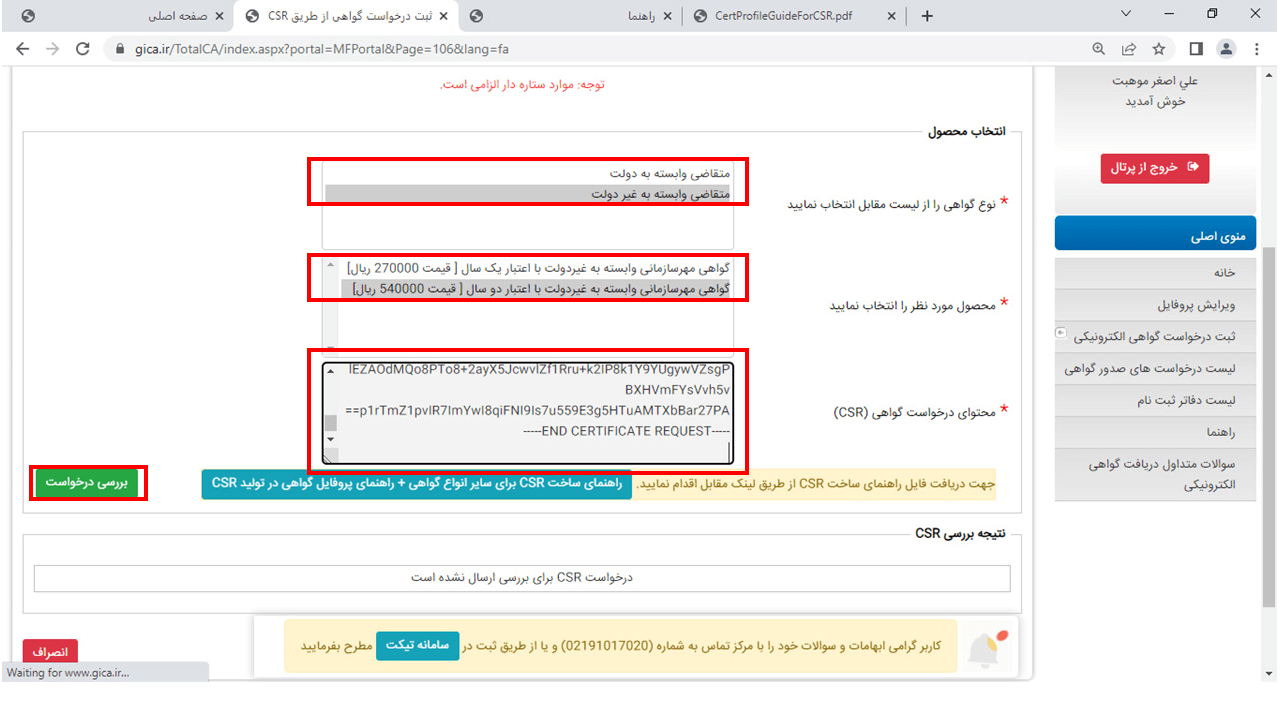Viewport: 1280px width, 720px height.
Task: Open Chrome three-dot menu
Action: pos(1257,49)
